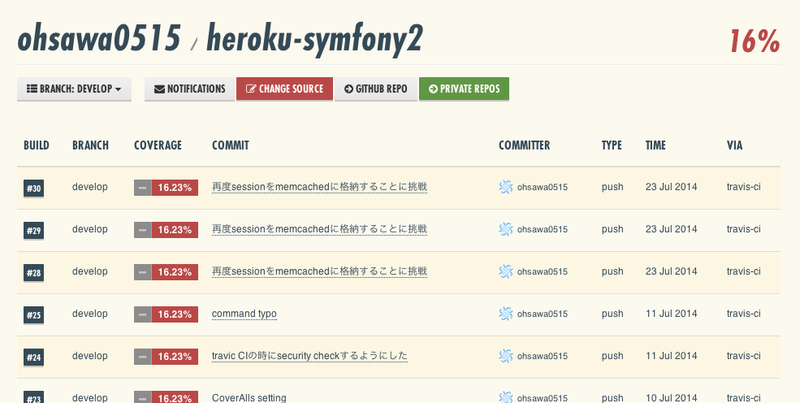Open the heroku-symfony2 repo title link
Image resolution: width=800 pixels, height=403 pixels.
[315, 40]
